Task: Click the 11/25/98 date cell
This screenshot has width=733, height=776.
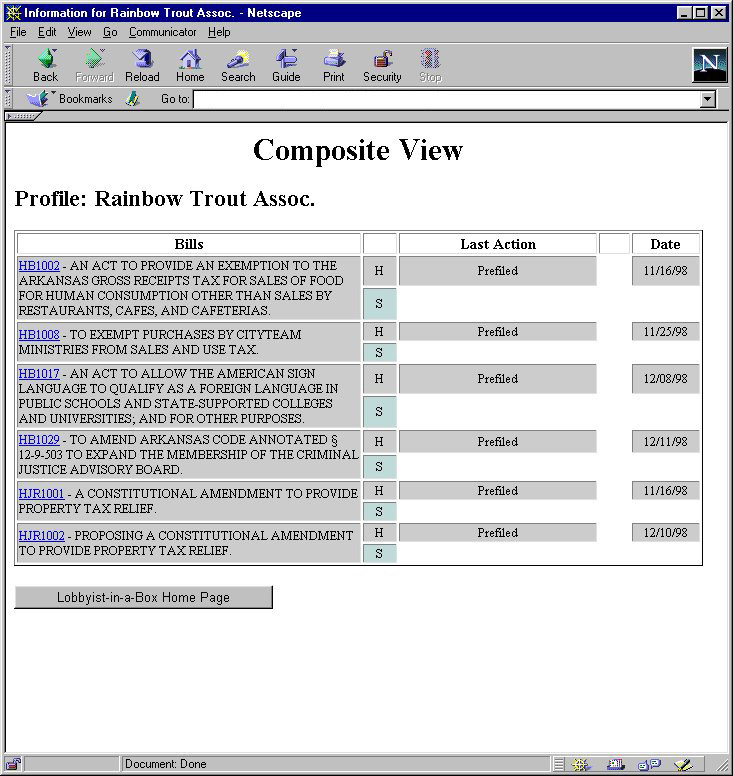Action: pyautogui.click(x=666, y=332)
